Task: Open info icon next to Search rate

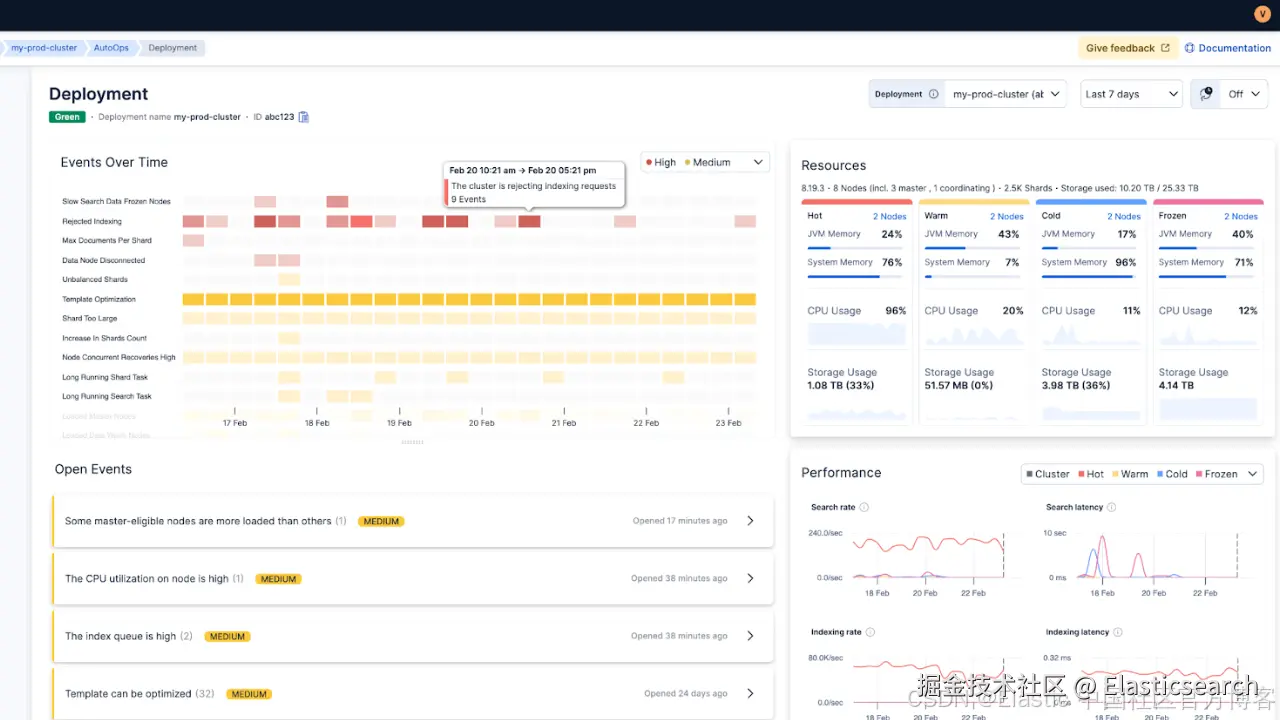Action: pos(864,507)
